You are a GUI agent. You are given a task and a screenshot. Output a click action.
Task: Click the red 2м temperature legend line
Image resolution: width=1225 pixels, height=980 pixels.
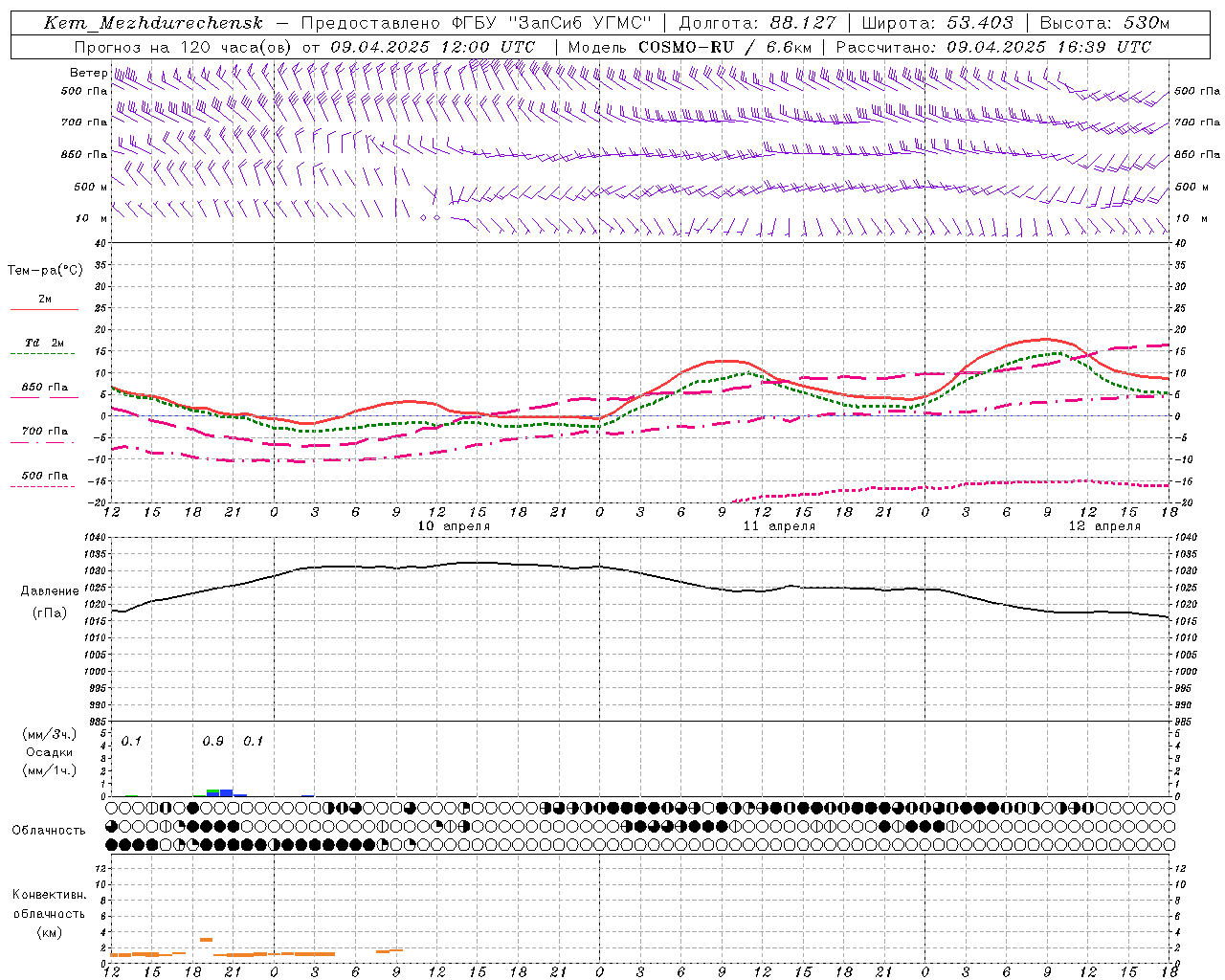click(x=44, y=310)
